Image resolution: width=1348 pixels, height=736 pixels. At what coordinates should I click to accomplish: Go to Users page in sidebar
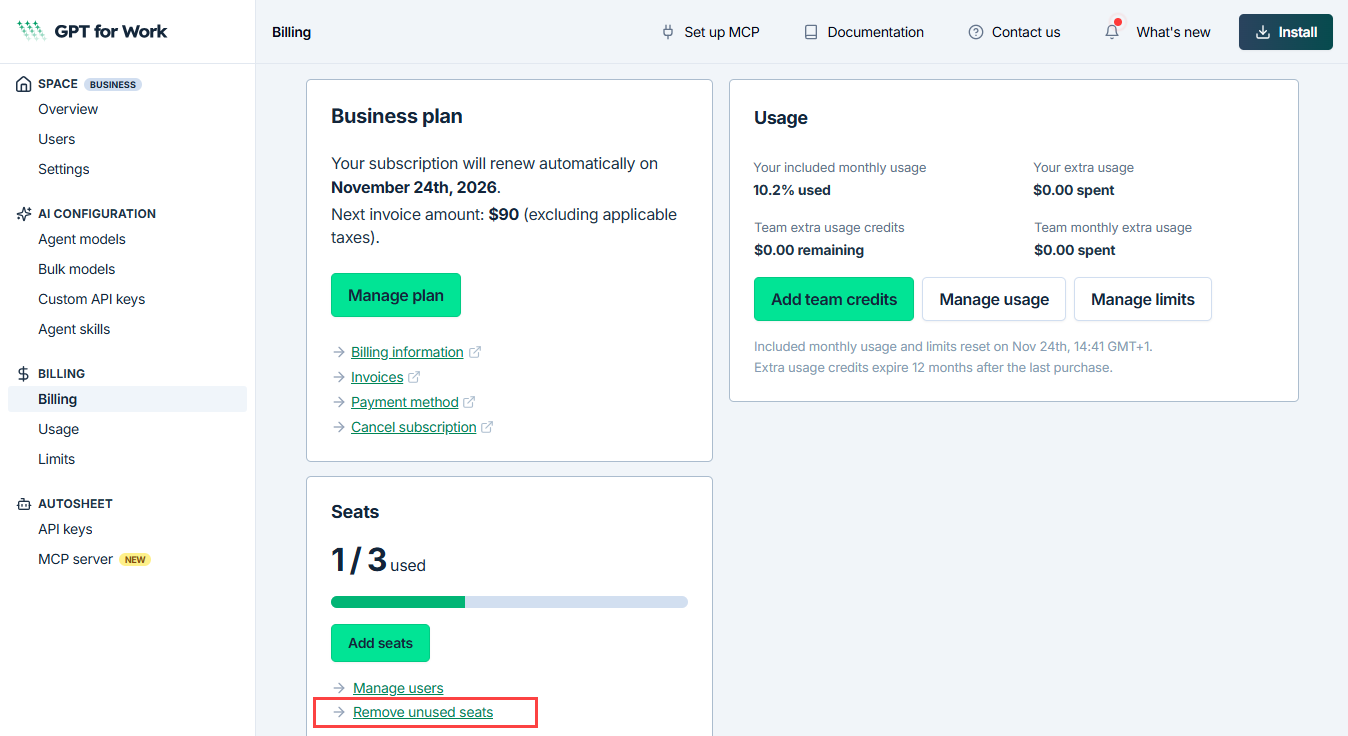pyautogui.click(x=57, y=139)
